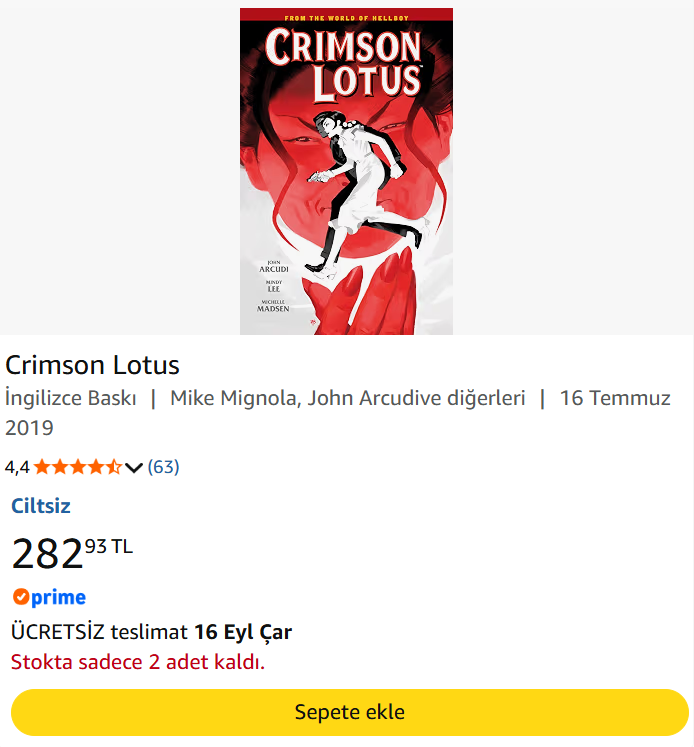Open author Mike Mignola's page
Screen dimensions: 694x747
(x=232, y=398)
